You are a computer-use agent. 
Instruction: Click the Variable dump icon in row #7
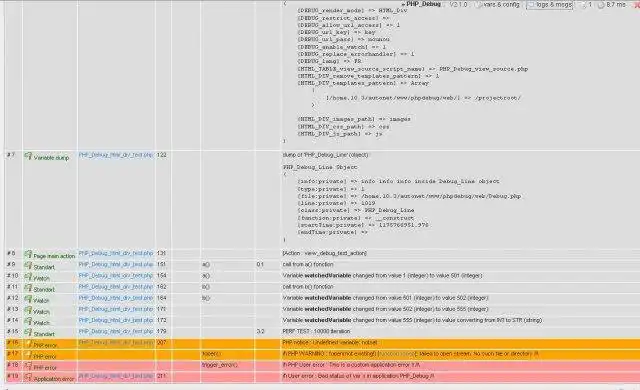(28, 156)
